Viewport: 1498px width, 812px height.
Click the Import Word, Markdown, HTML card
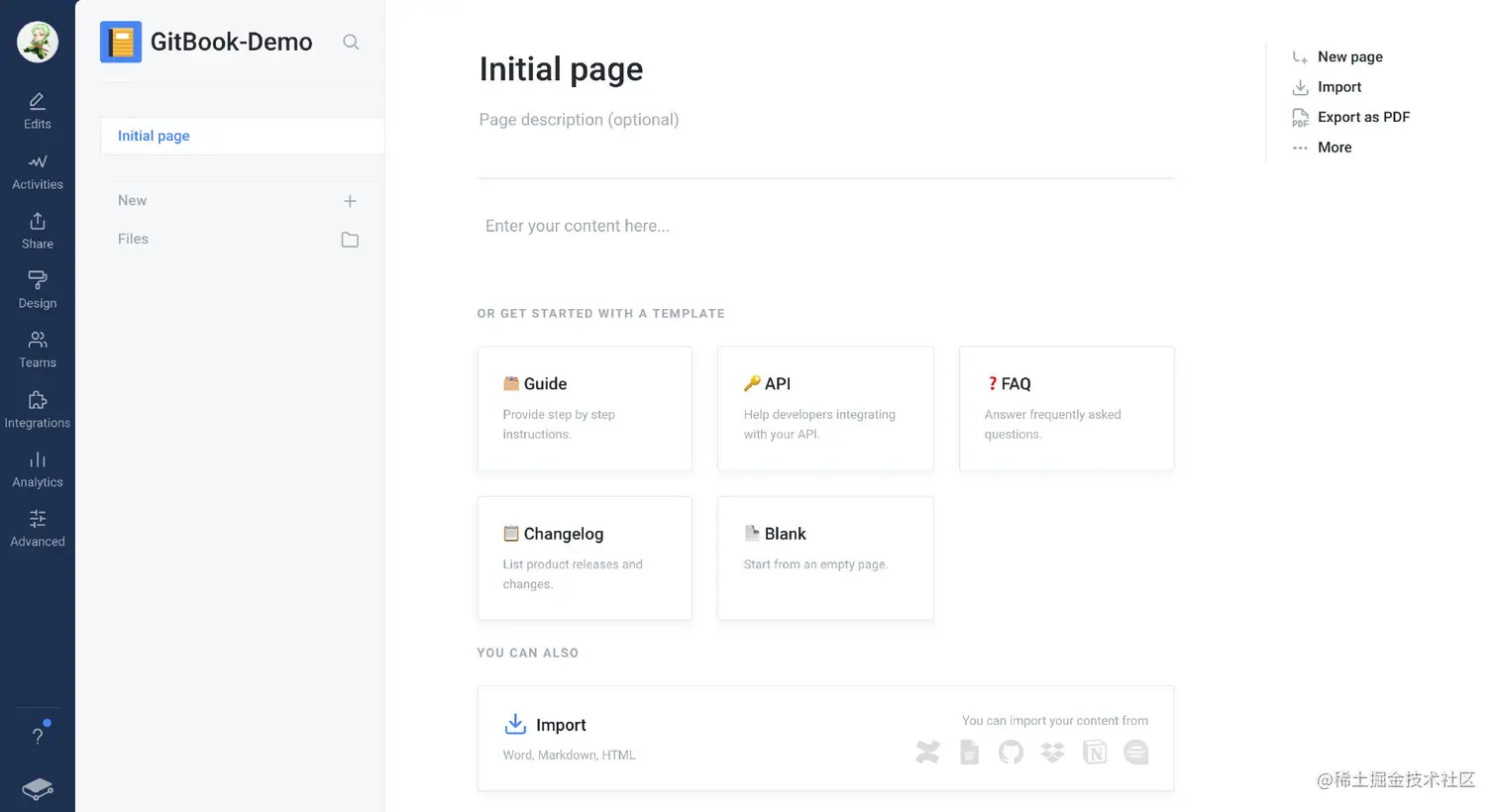point(825,739)
